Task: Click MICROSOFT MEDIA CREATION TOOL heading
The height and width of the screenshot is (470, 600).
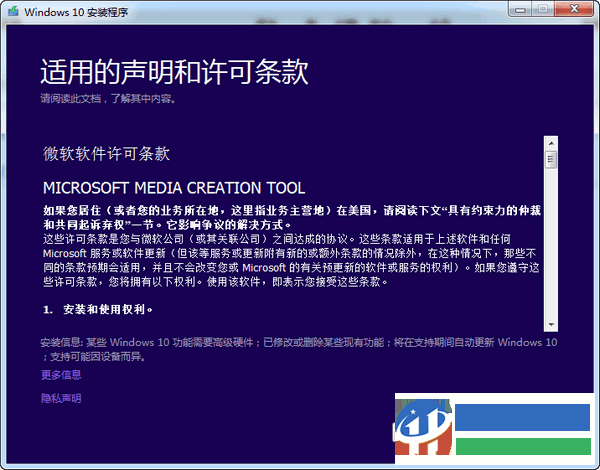Action: pos(174,188)
